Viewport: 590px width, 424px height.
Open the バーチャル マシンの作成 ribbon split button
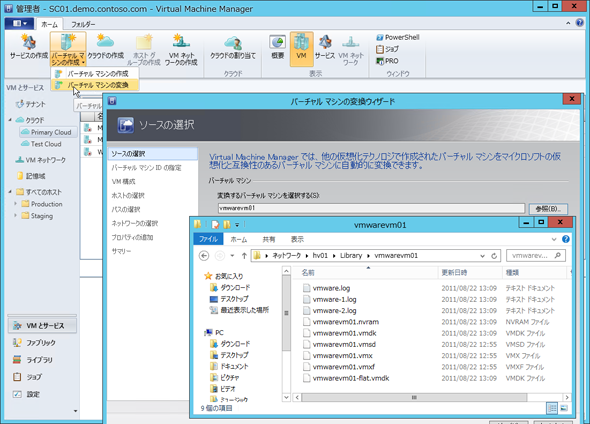pyautogui.click(x=68, y=49)
